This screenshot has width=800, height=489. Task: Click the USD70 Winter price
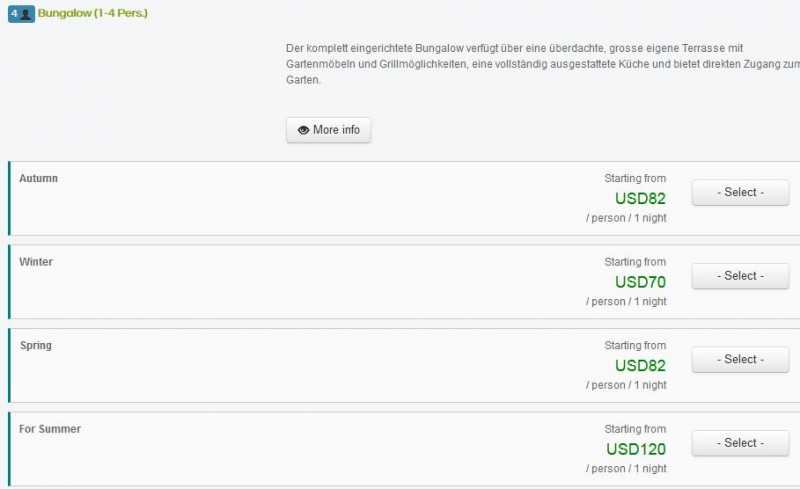640,282
